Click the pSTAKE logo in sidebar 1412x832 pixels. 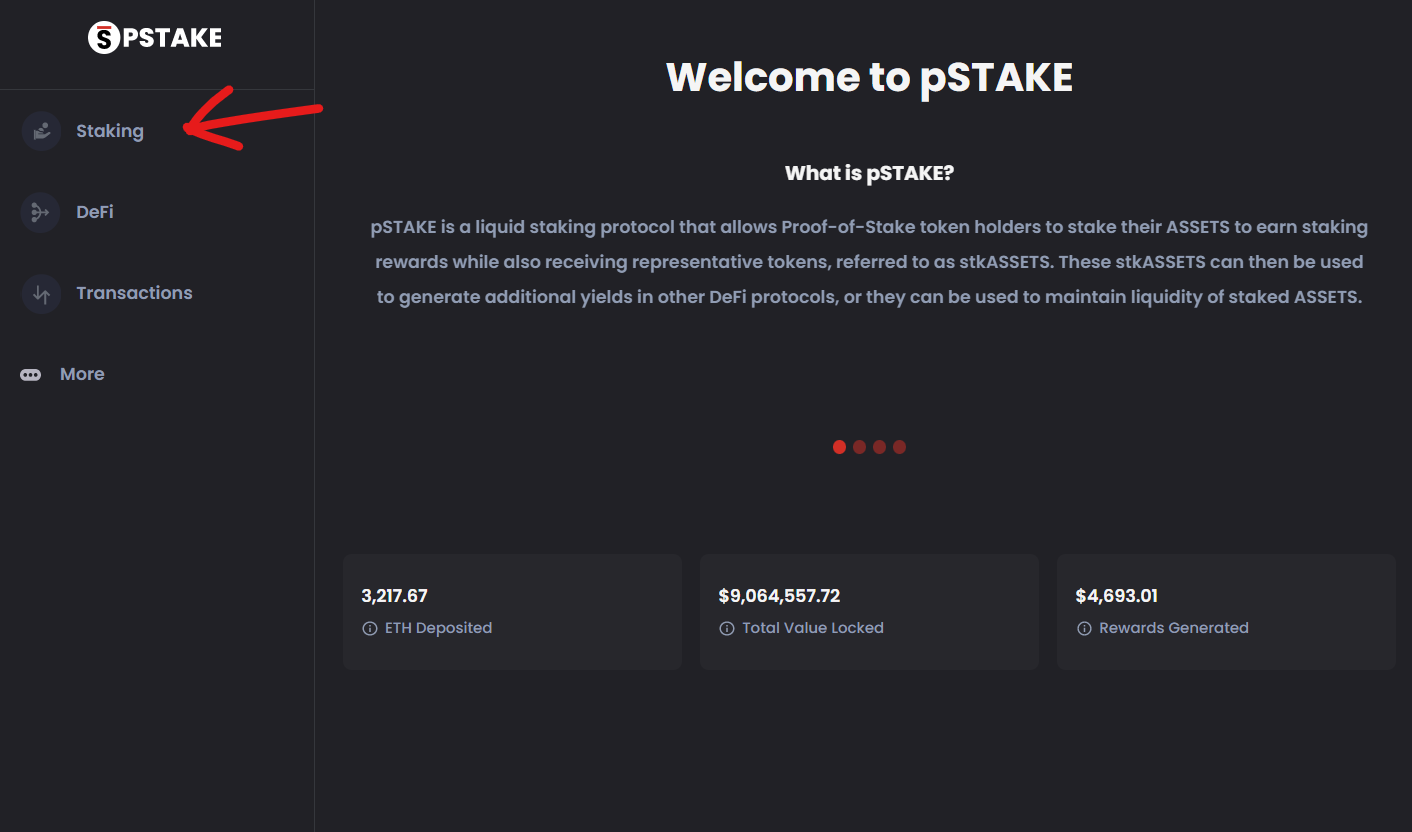[x=155, y=38]
